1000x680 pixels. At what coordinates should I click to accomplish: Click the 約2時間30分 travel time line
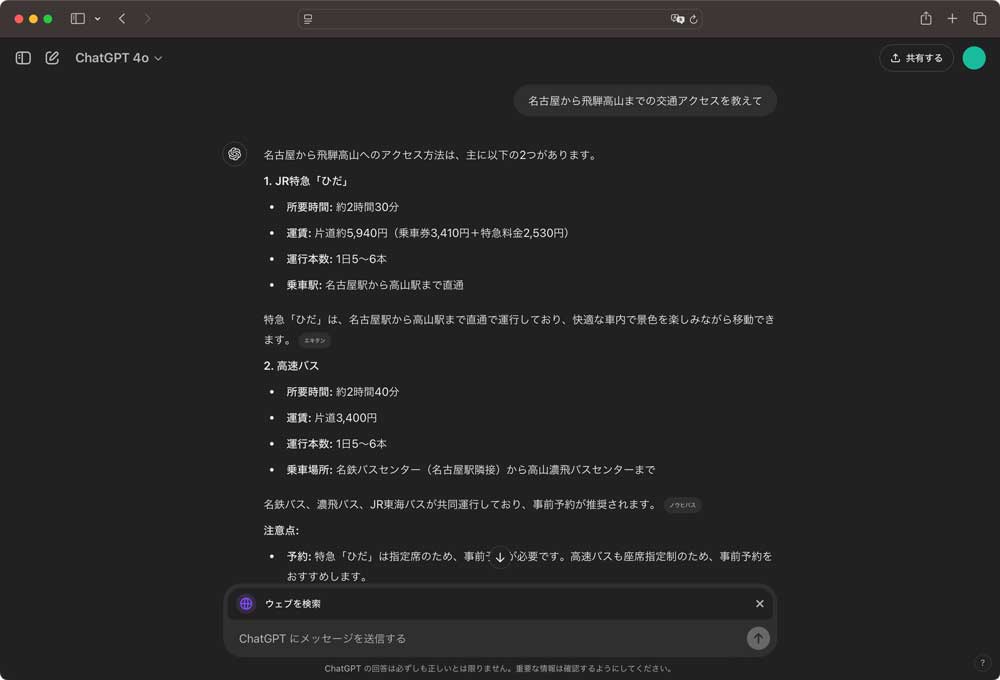[x=342, y=207]
